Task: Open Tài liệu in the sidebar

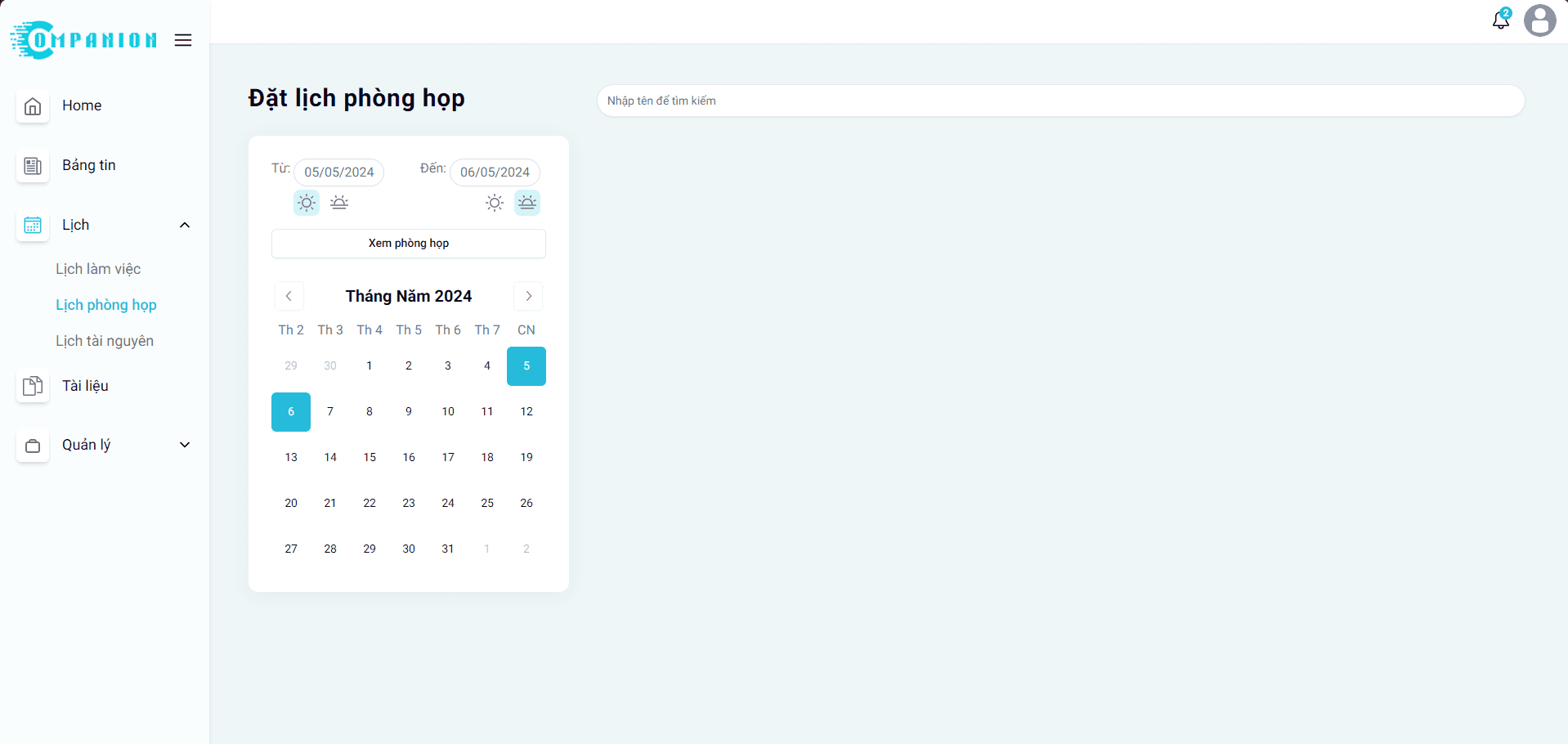Action: point(85,386)
